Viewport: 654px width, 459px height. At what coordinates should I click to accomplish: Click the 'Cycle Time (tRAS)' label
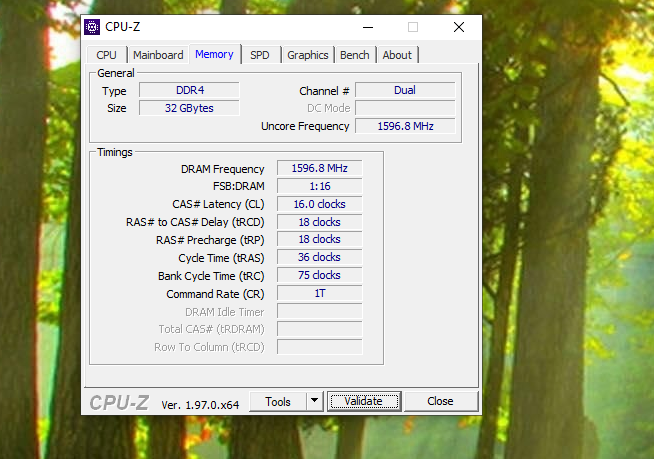[x=221, y=258]
